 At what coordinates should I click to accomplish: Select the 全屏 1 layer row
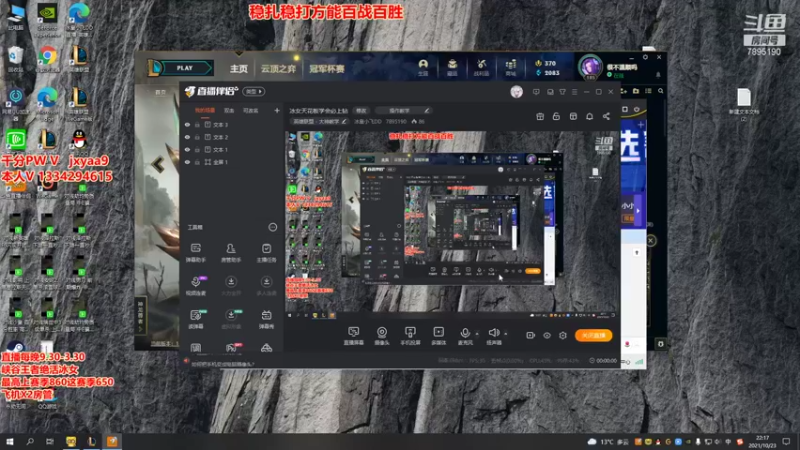point(232,162)
